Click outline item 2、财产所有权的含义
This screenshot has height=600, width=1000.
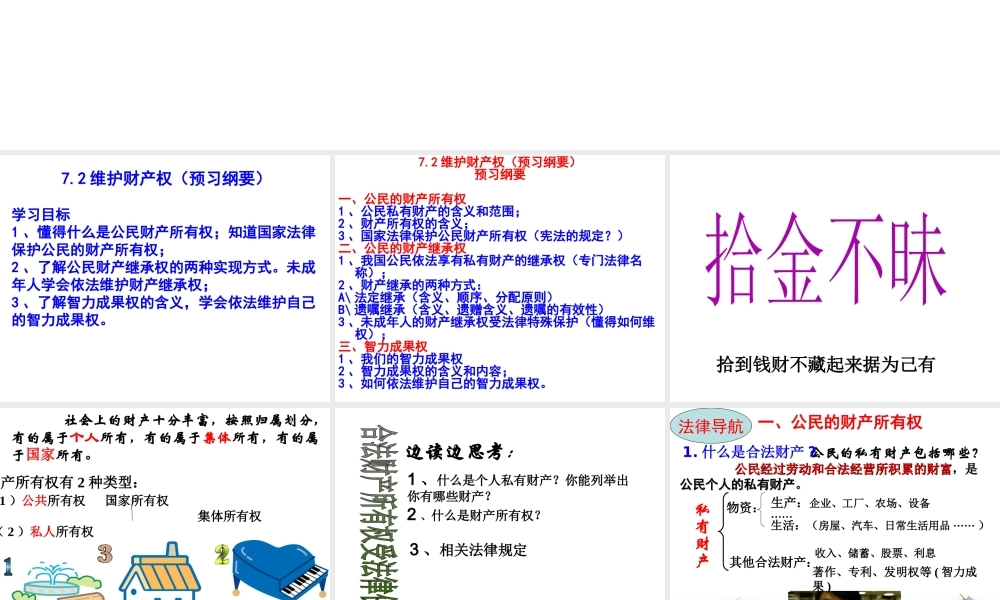pyautogui.click(x=404, y=223)
